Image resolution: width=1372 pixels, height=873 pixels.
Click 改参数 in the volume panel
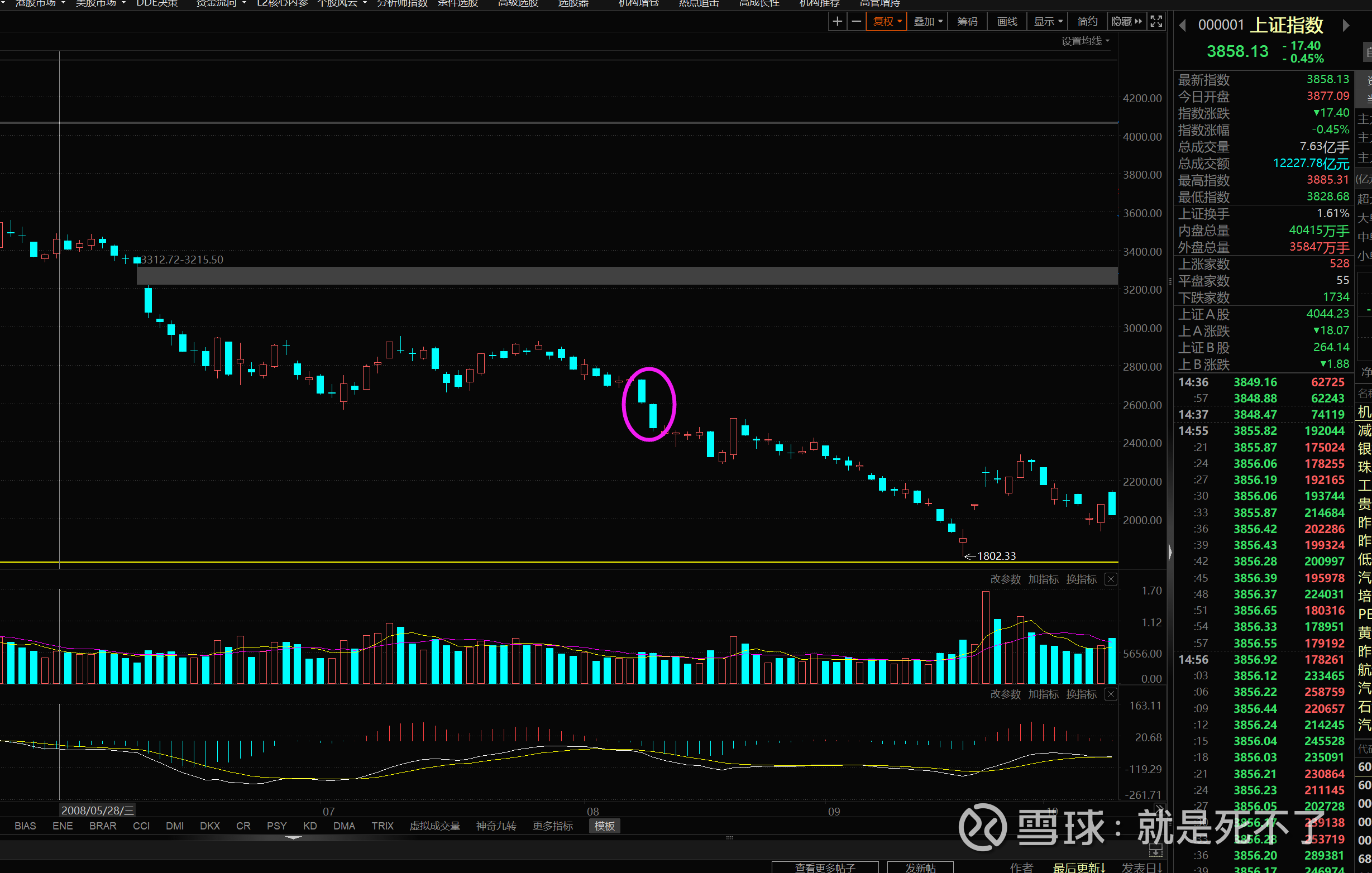(x=1005, y=579)
